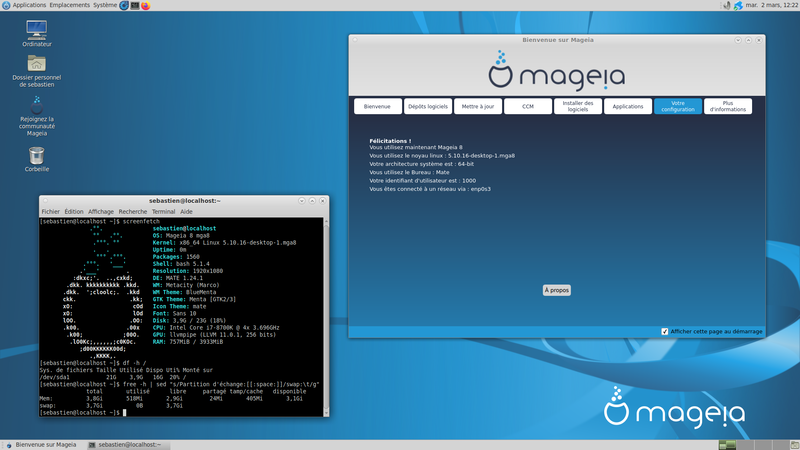Screen dimensions: 800x450
Task: Minimize the terminal window
Action: [302, 201]
